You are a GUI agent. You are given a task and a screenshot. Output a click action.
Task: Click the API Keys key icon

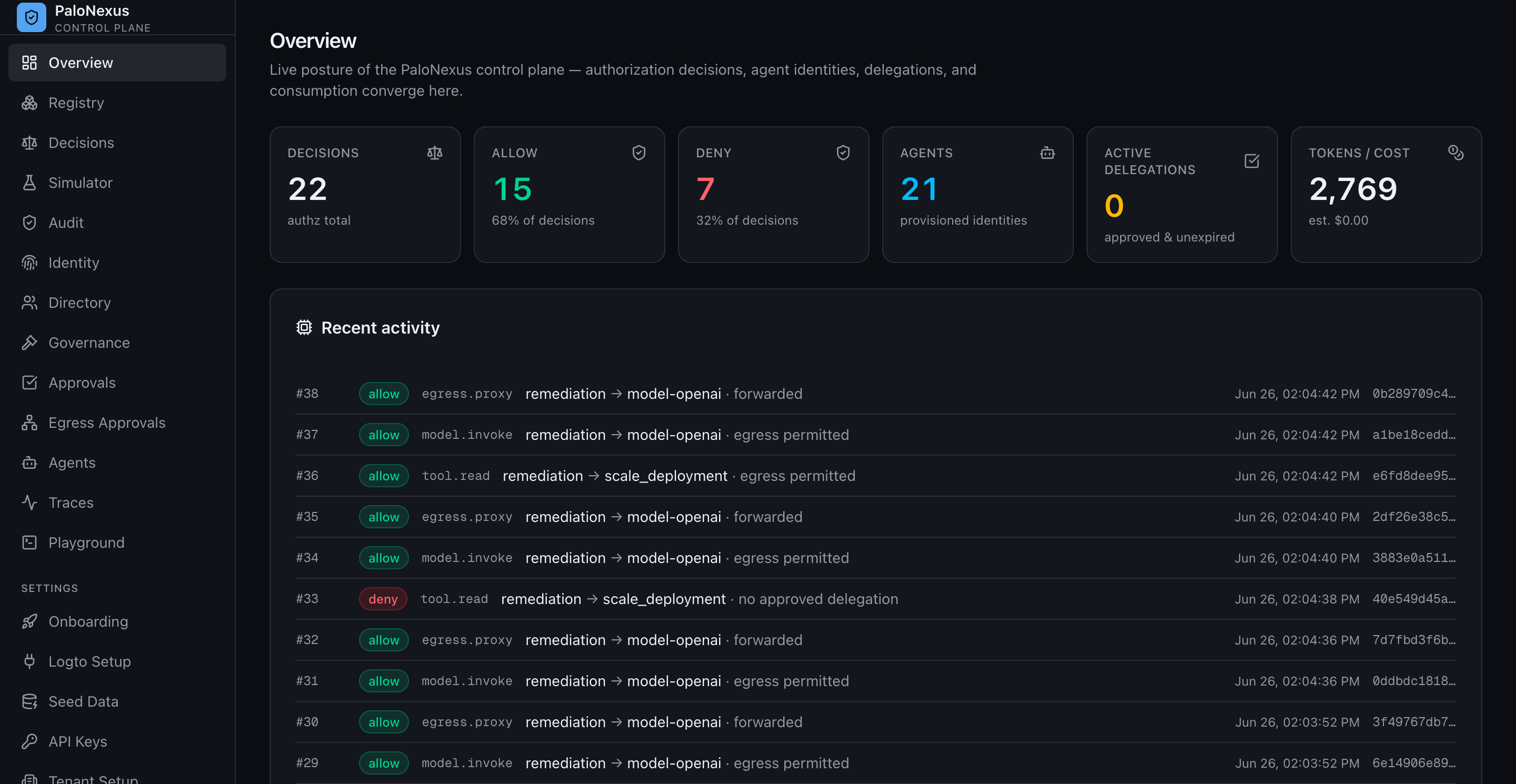(29, 741)
